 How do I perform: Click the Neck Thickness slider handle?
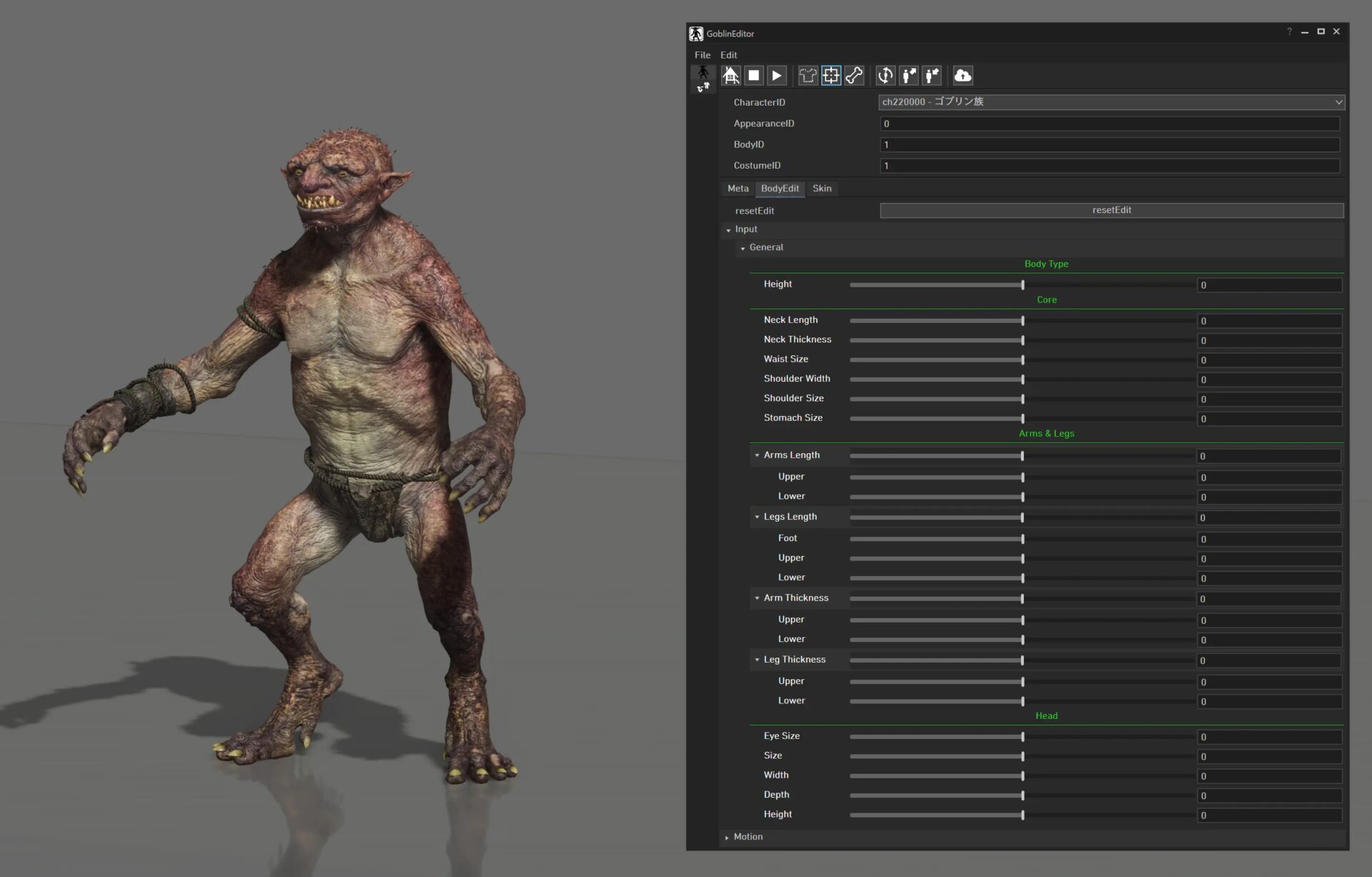[x=1023, y=340]
